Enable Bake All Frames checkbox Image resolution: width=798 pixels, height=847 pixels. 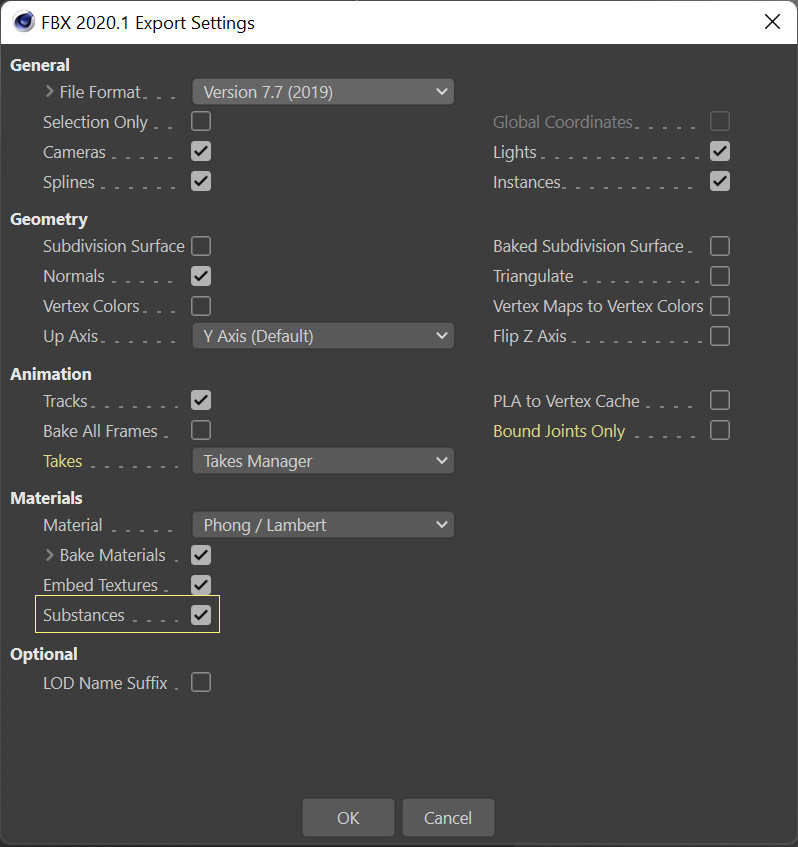tap(201, 431)
